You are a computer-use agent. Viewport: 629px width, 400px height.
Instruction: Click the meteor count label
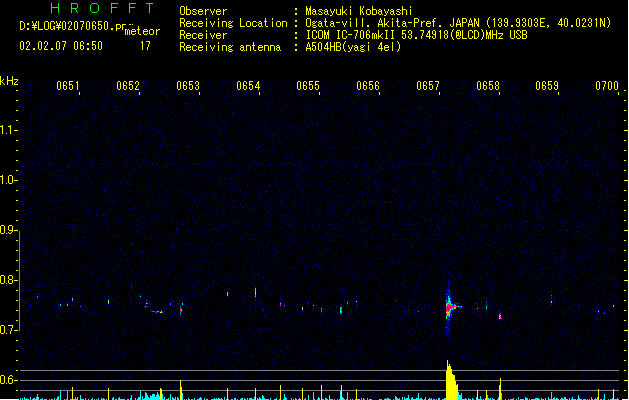pos(142,31)
